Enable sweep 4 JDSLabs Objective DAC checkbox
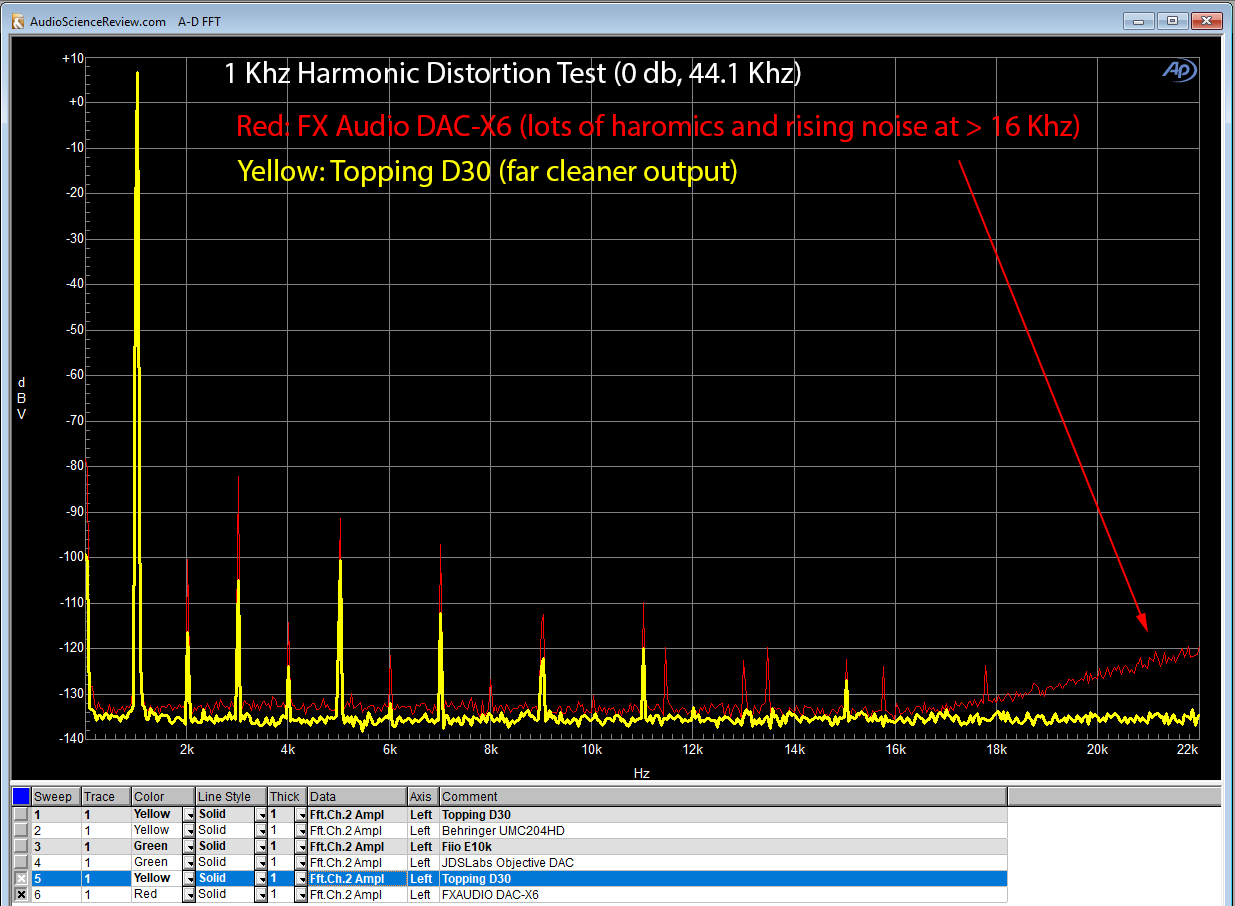1235x906 pixels. [21, 862]
